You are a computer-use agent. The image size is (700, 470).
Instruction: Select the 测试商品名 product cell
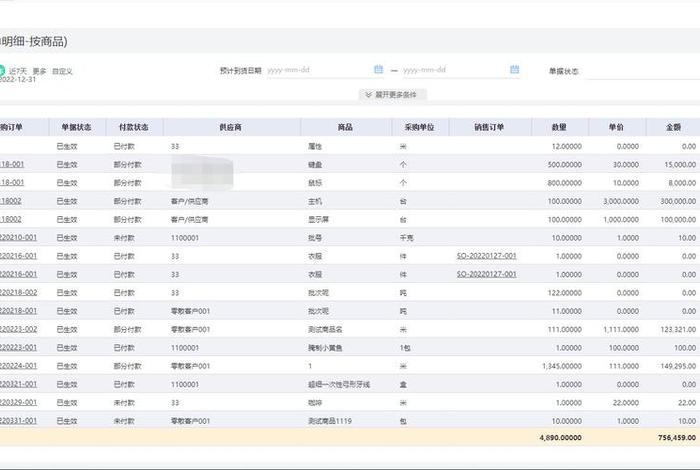pos(325,329)
